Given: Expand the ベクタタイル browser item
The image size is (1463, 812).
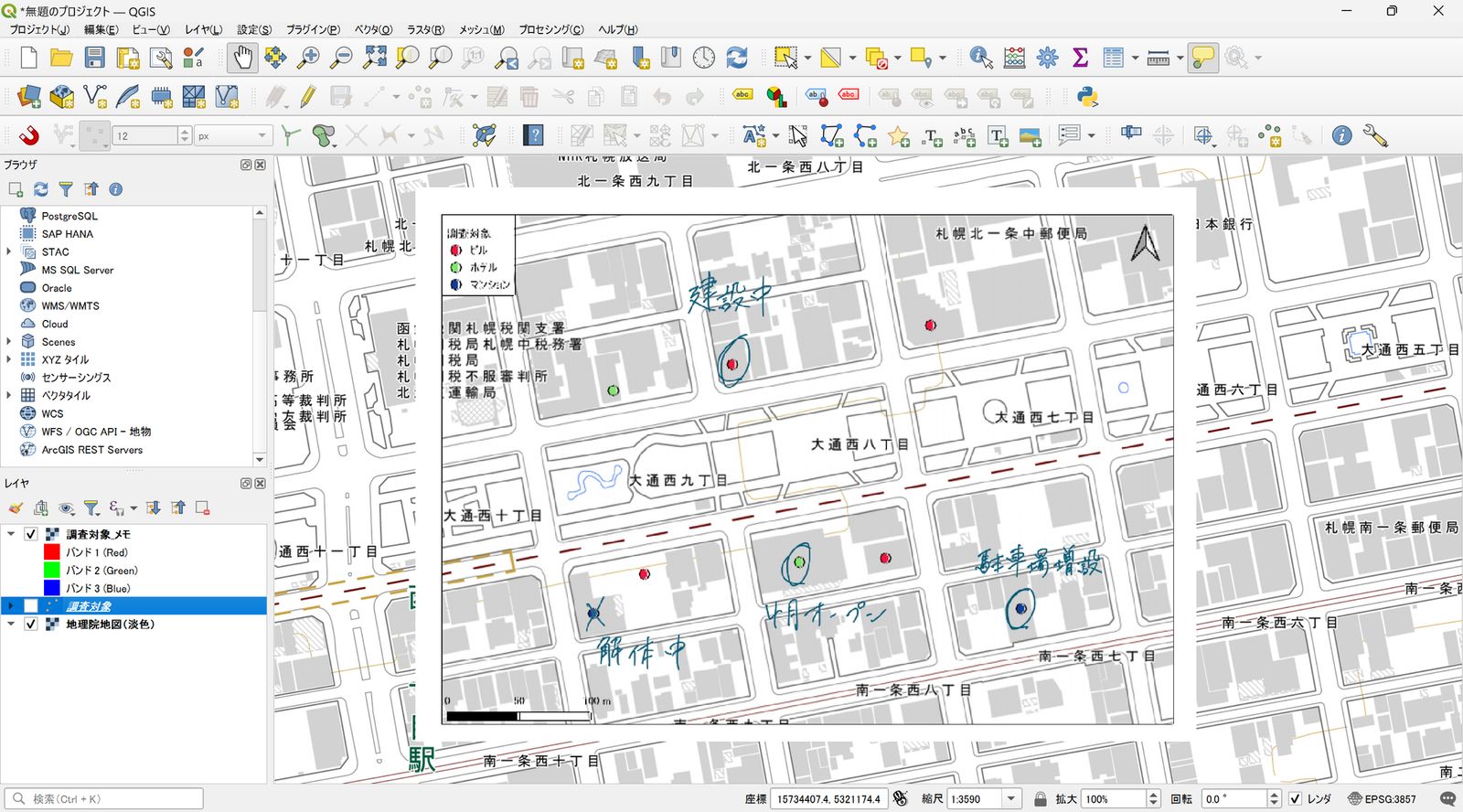Looking at the screenshot, I should coord(9,395).
